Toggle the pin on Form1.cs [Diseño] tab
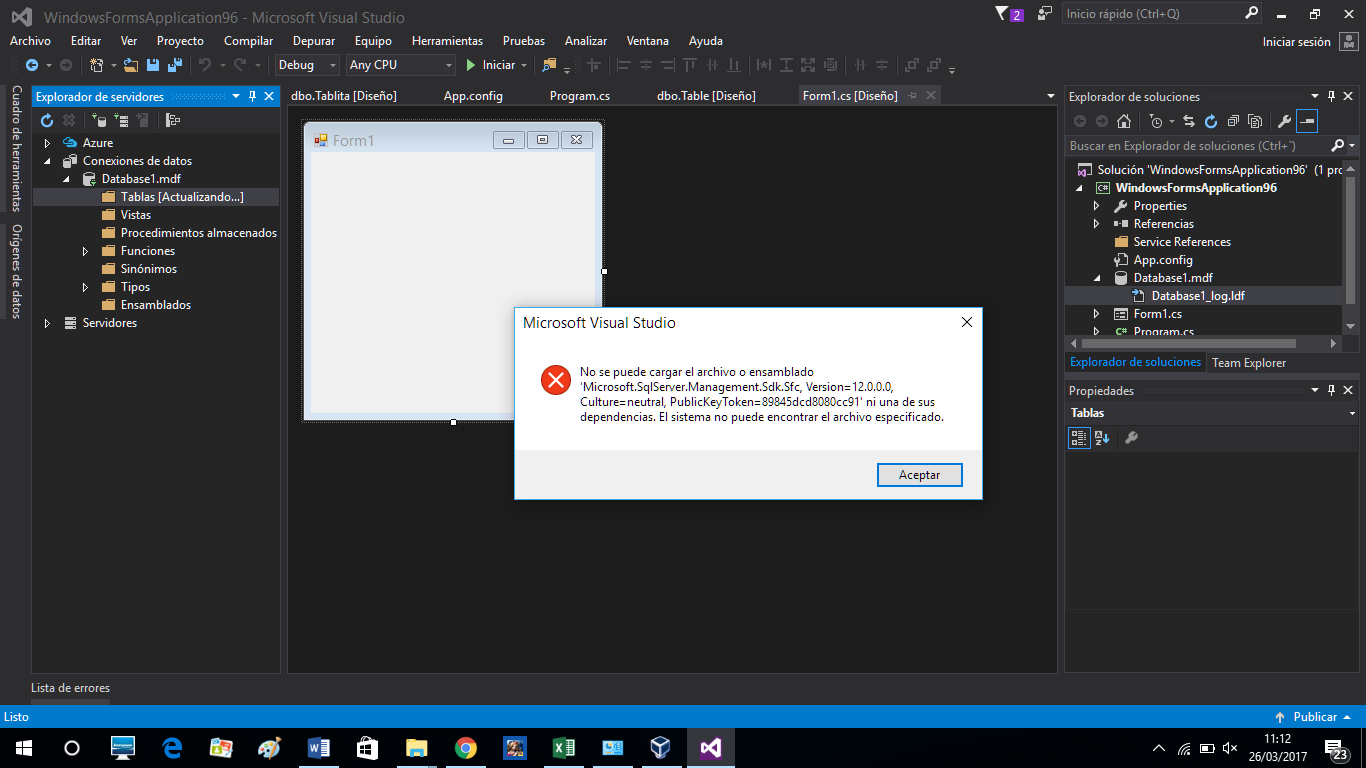 click(912, 96)
